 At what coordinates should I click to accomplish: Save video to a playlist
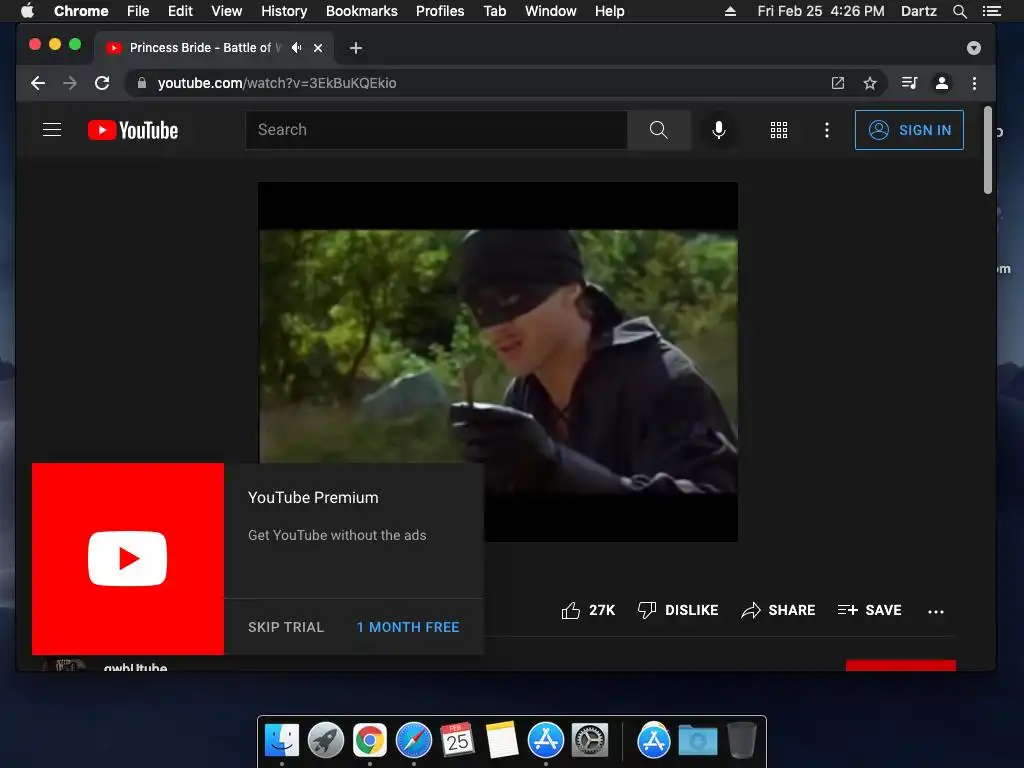(869, 610)
